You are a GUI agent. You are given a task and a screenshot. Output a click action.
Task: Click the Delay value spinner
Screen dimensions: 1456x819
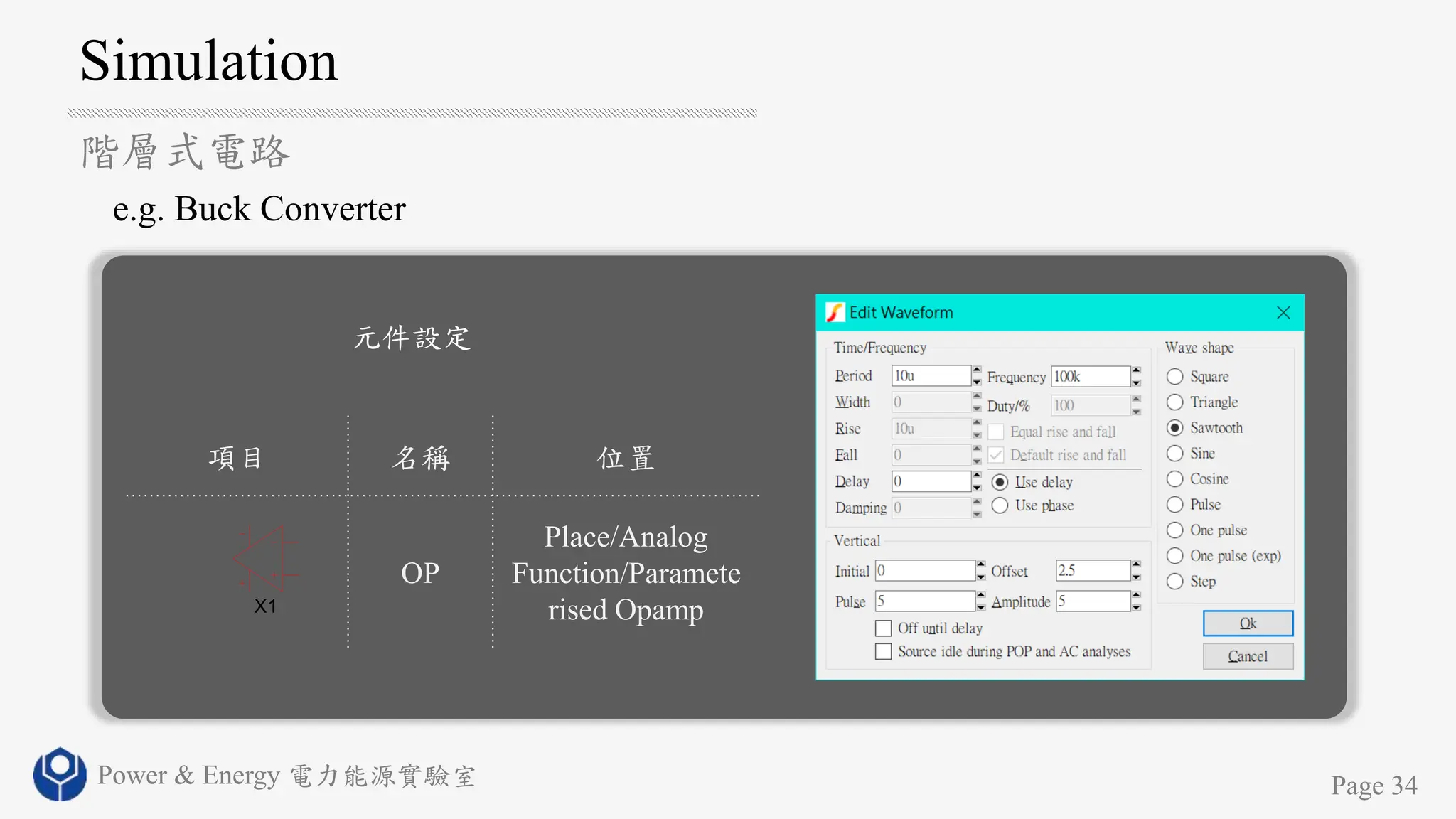[977, 482]
